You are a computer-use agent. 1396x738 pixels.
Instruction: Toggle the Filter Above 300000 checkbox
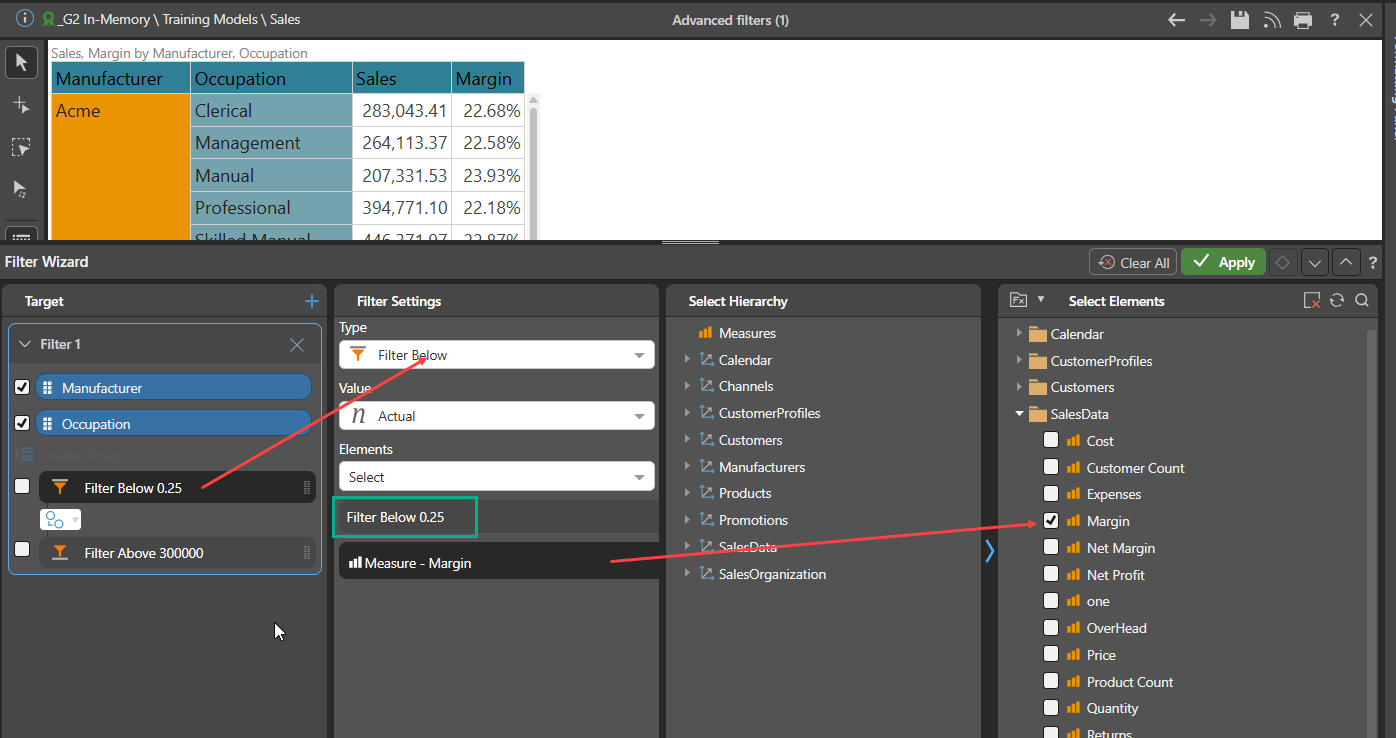22,549
